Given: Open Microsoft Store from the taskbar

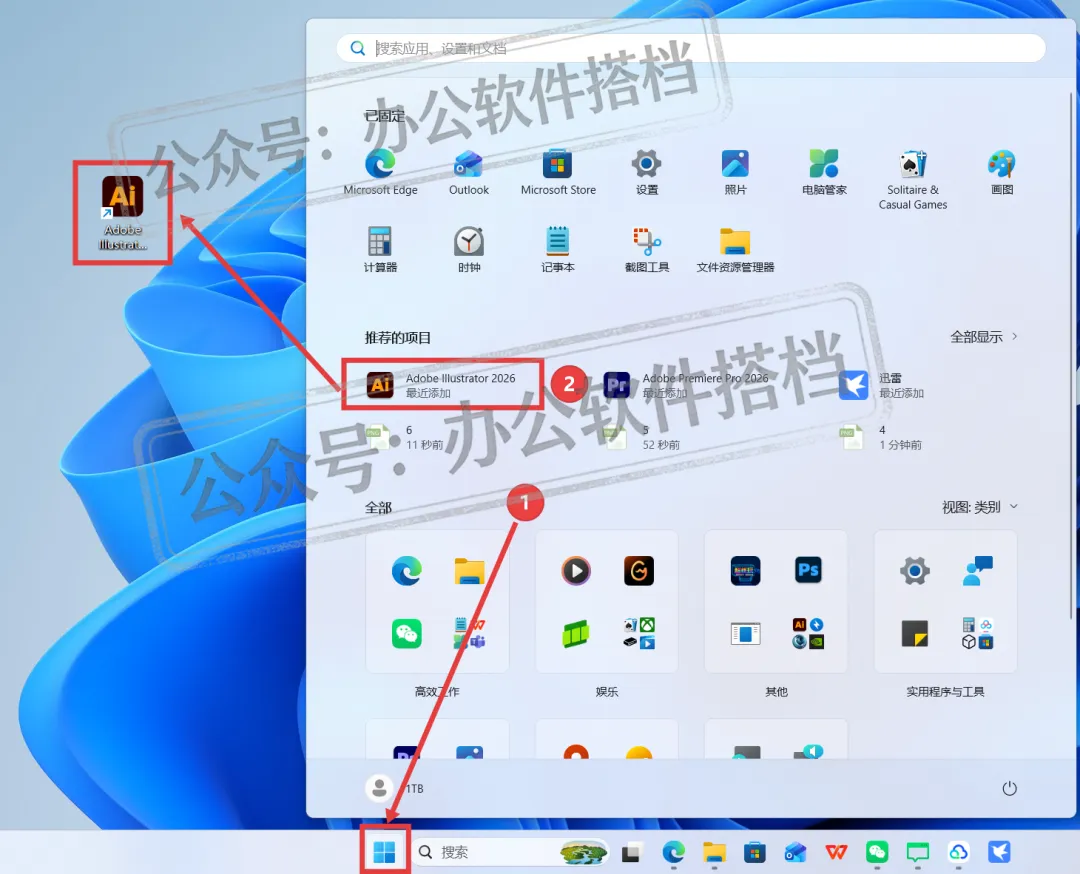Looking at the screenshot, I should coord(755,853).
